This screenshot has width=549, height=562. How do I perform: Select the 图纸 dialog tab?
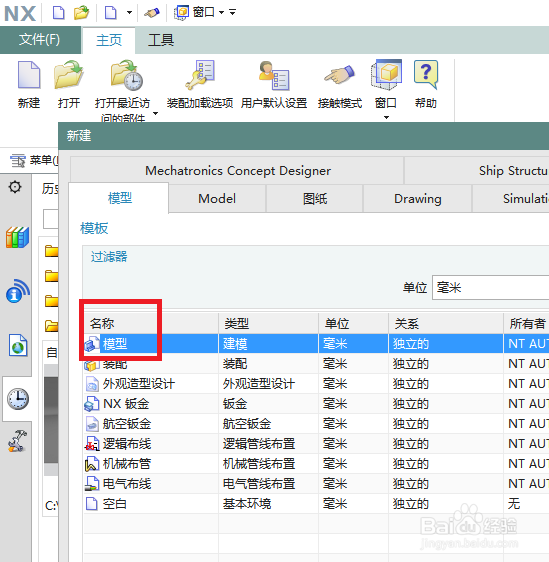pos(315,199)
